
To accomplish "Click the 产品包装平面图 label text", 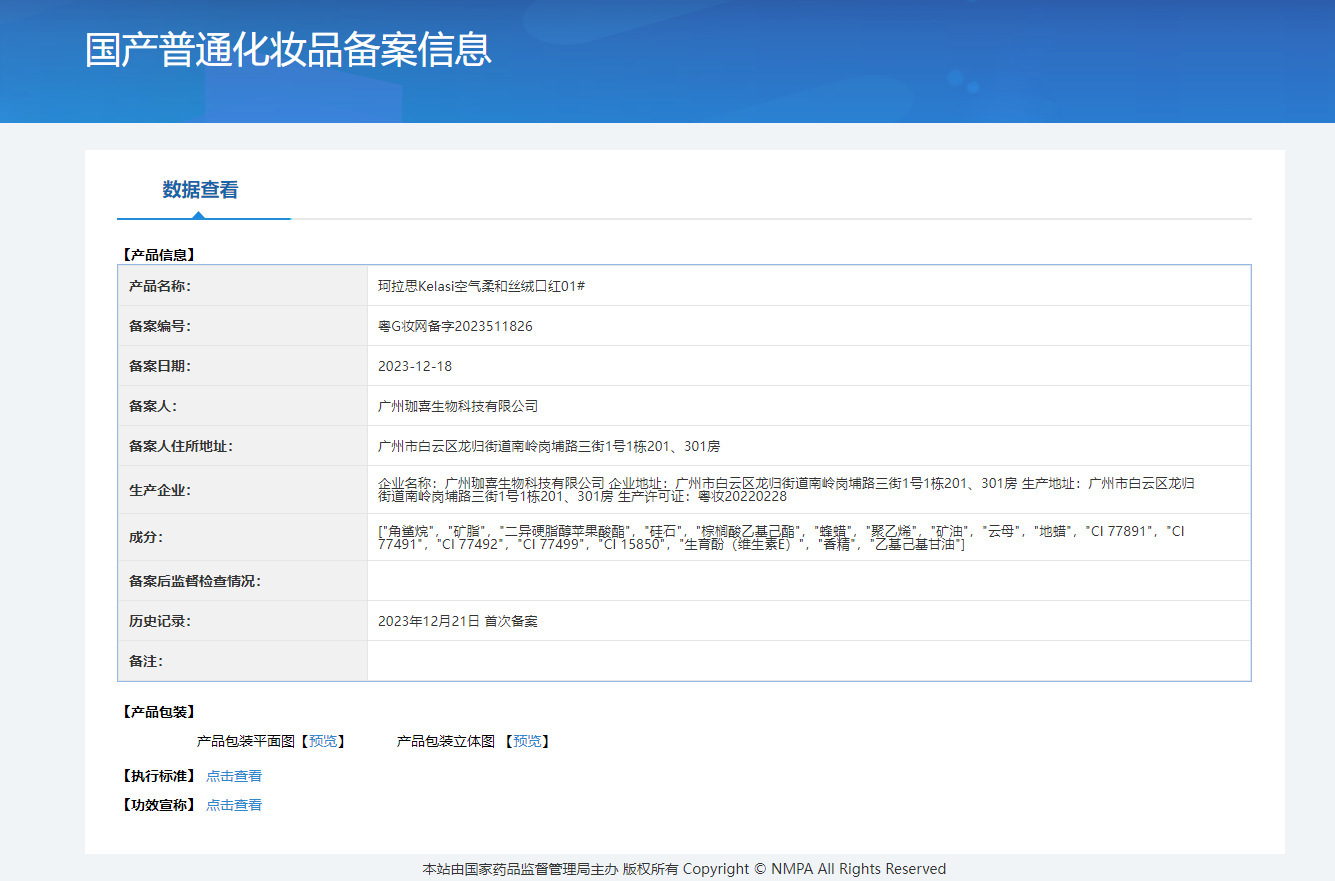I will click(246, 741).
